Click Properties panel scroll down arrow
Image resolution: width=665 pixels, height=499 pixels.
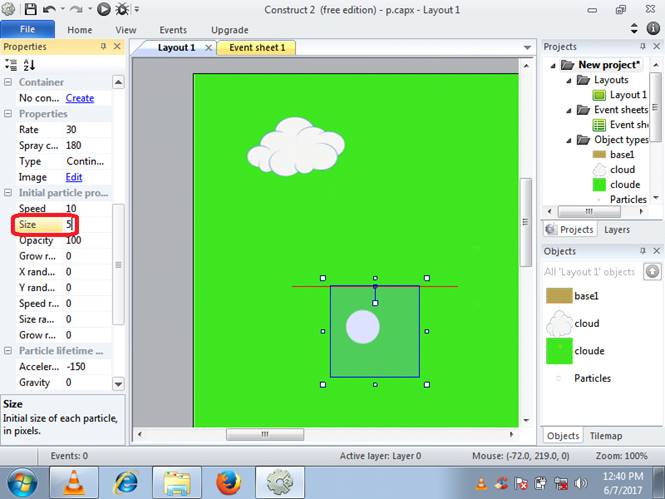(118, 384)
